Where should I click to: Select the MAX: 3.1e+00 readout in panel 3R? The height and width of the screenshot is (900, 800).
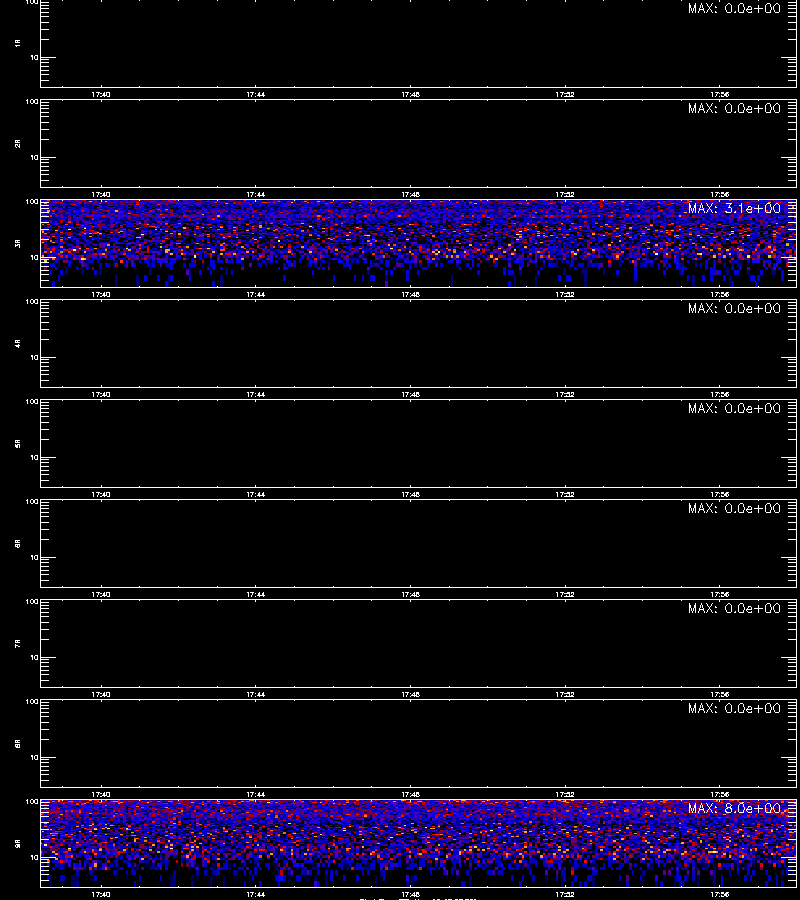734,208
